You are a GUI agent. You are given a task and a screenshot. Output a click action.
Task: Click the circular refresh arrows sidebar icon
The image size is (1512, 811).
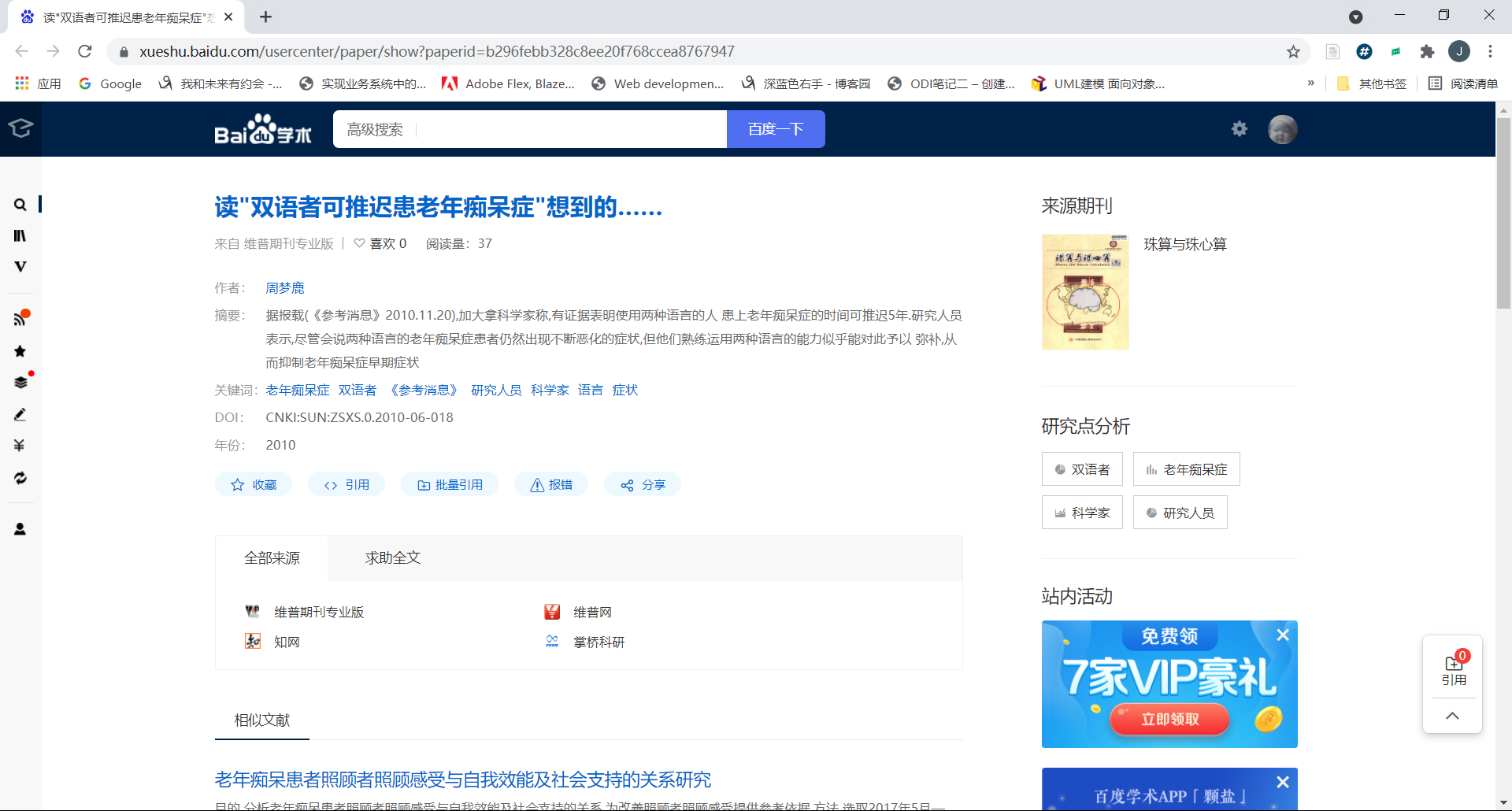coord(20,478)
